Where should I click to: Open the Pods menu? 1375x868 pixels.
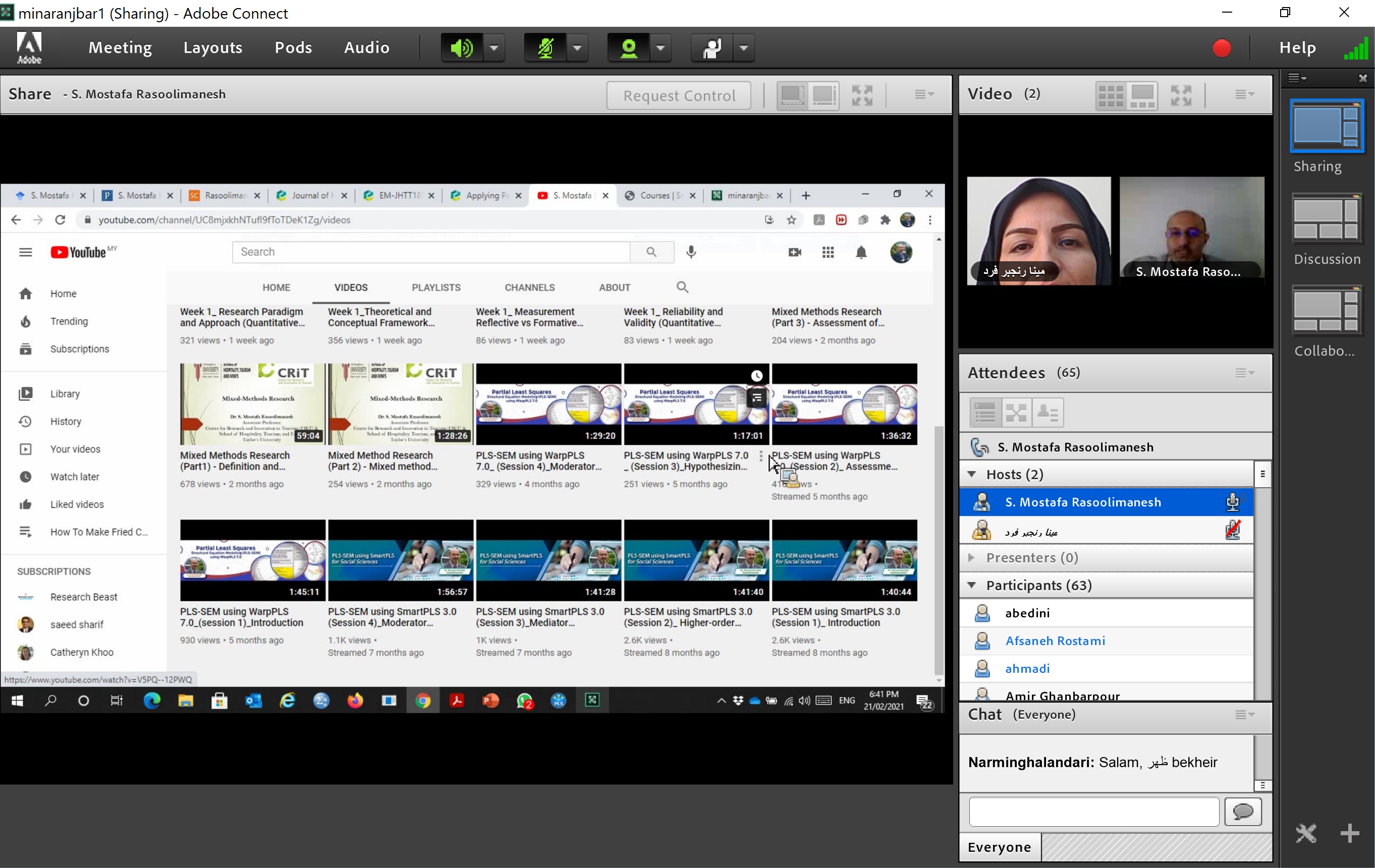[x=294, y=47]
